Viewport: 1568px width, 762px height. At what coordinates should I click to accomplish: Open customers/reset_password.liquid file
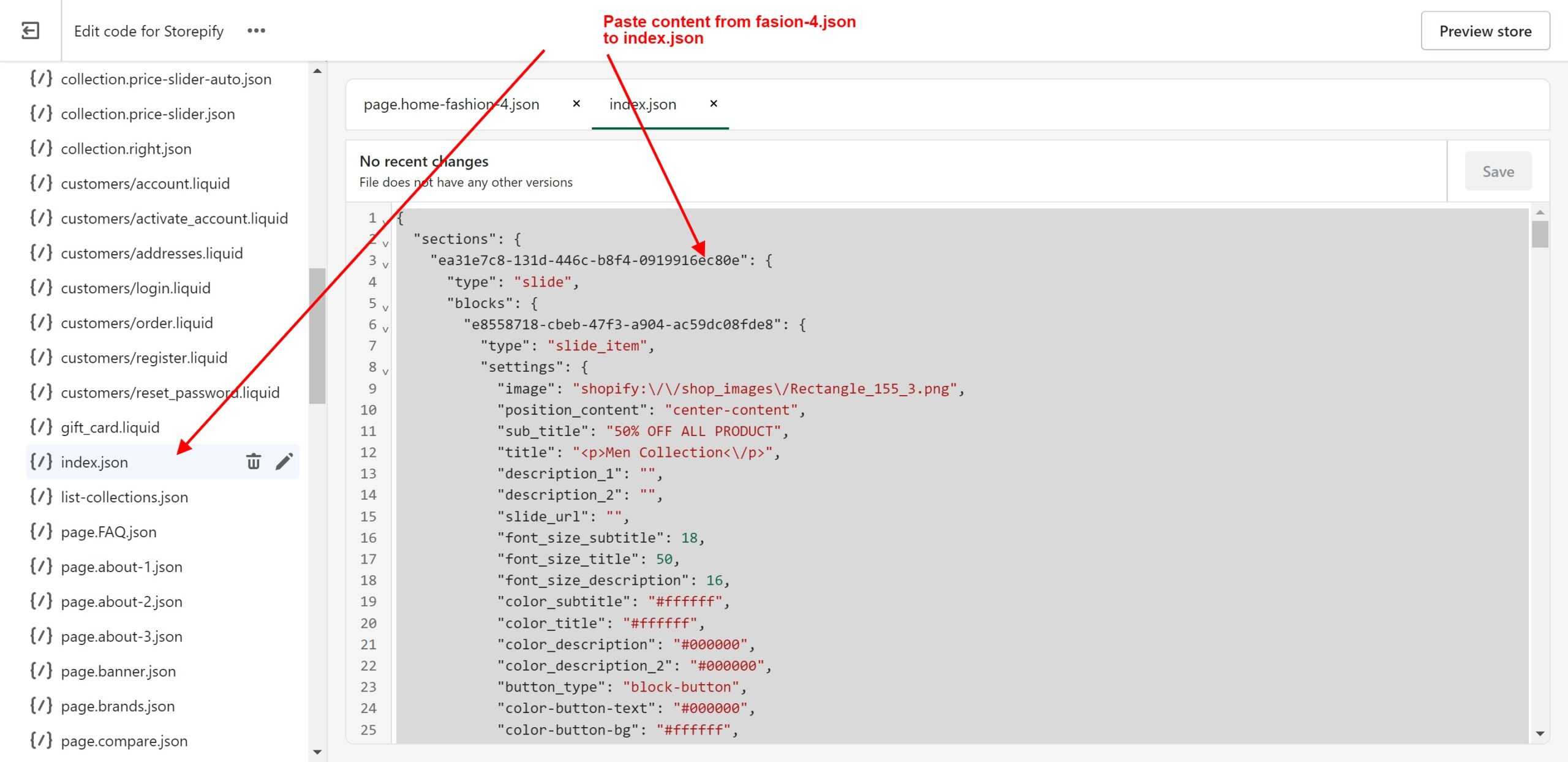pos(170,393)
